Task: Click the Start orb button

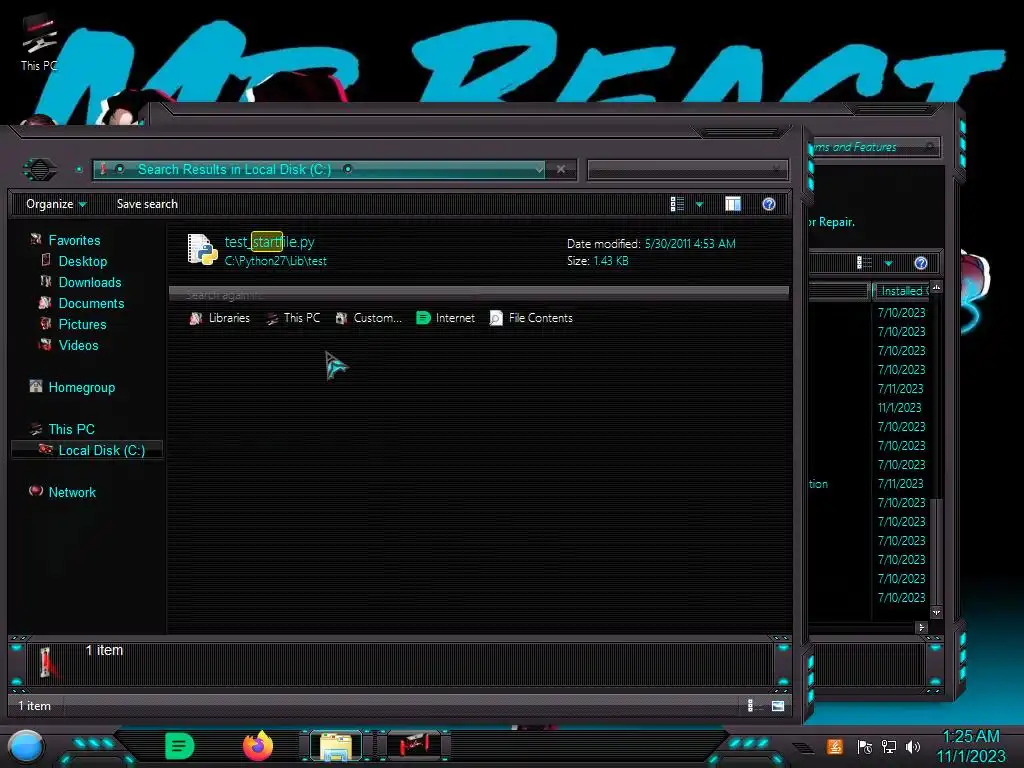Action: pyautogui.click(x=26, y=747)
